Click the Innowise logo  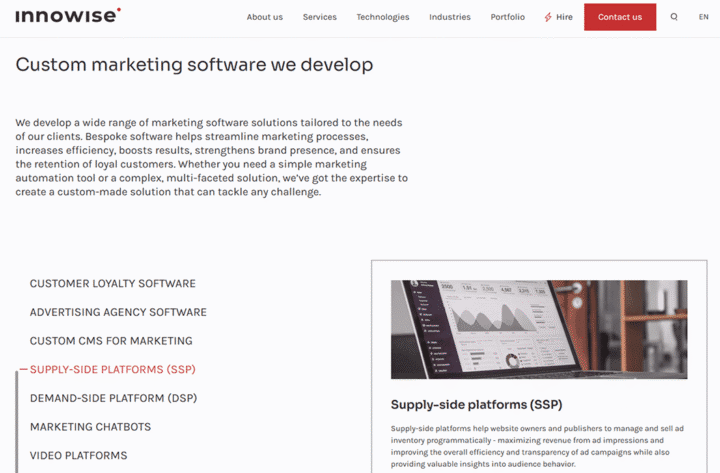(x=68, y=16)
